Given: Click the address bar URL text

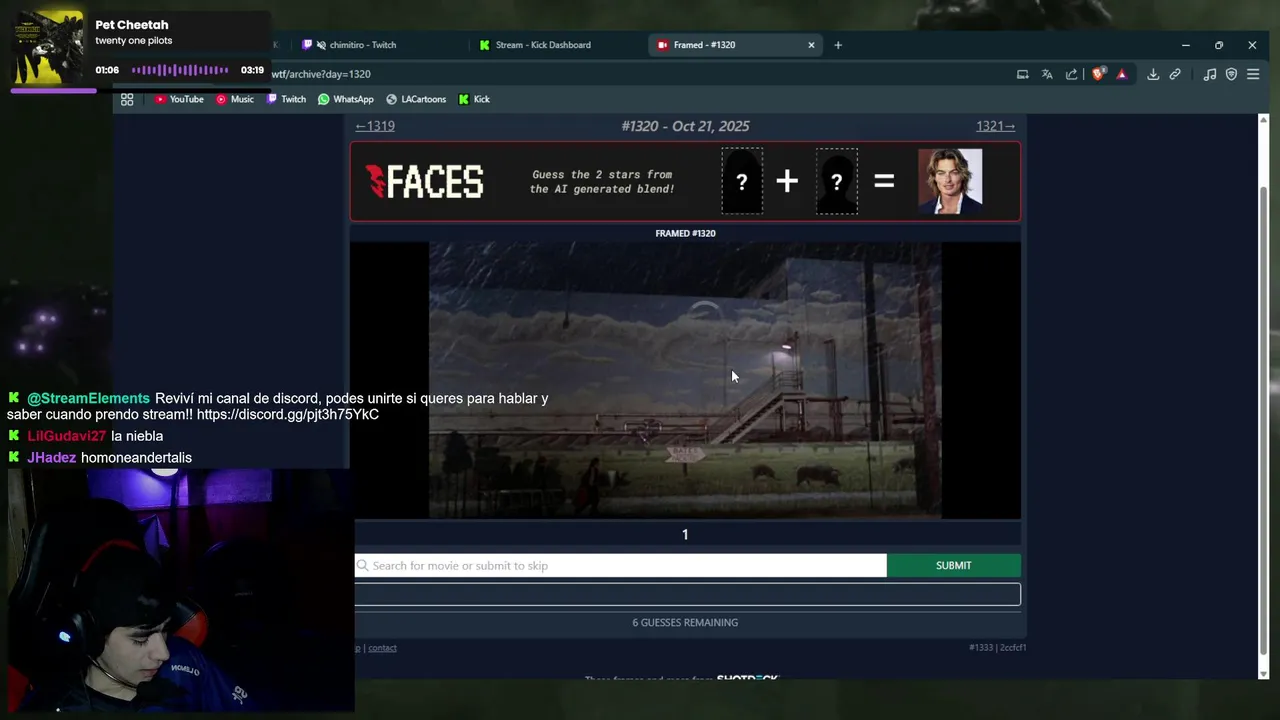Looking at the screenshot, I should (x=321, y=74).
